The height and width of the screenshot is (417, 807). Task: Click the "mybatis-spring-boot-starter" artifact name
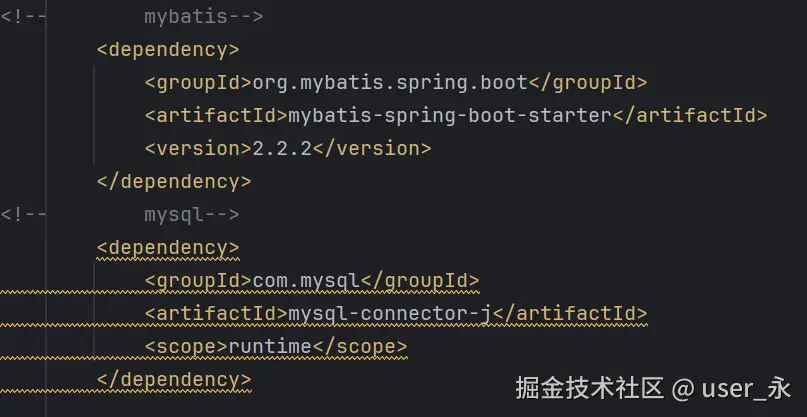click(449, 116)
